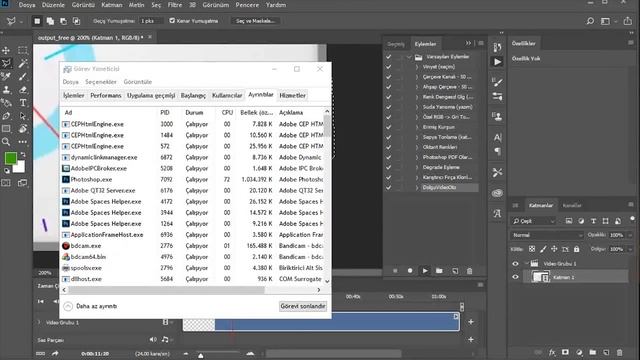Image resolution: width=640 pixels, height=360 pixels.
Task: Open the search icon in options bar
Action: pos(590,21)
